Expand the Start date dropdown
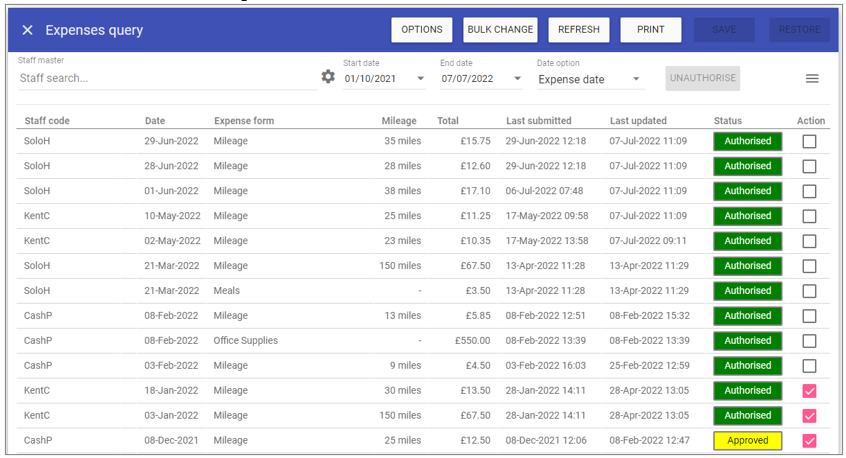The width and height of the screenshot is (846, 458). (x=420, y=79)
